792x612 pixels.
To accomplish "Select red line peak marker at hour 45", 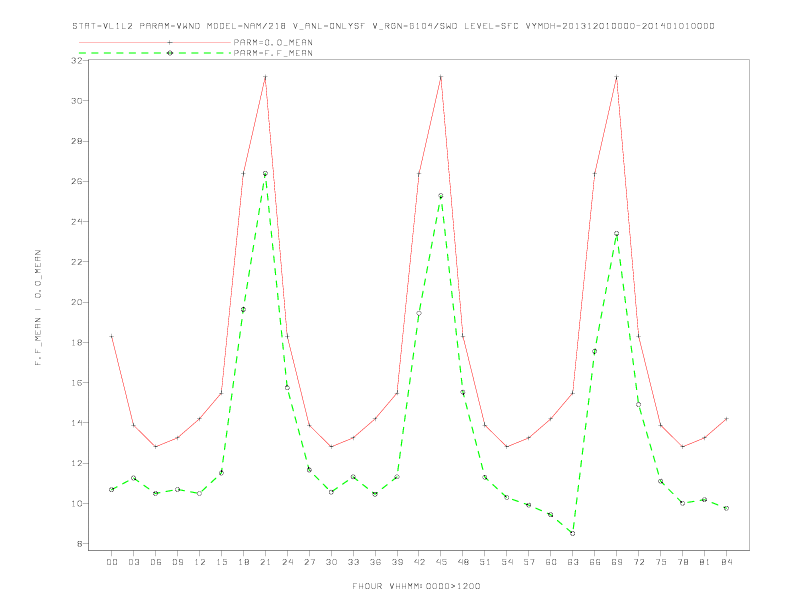I will pyautogui.click(x=441, y=77).
